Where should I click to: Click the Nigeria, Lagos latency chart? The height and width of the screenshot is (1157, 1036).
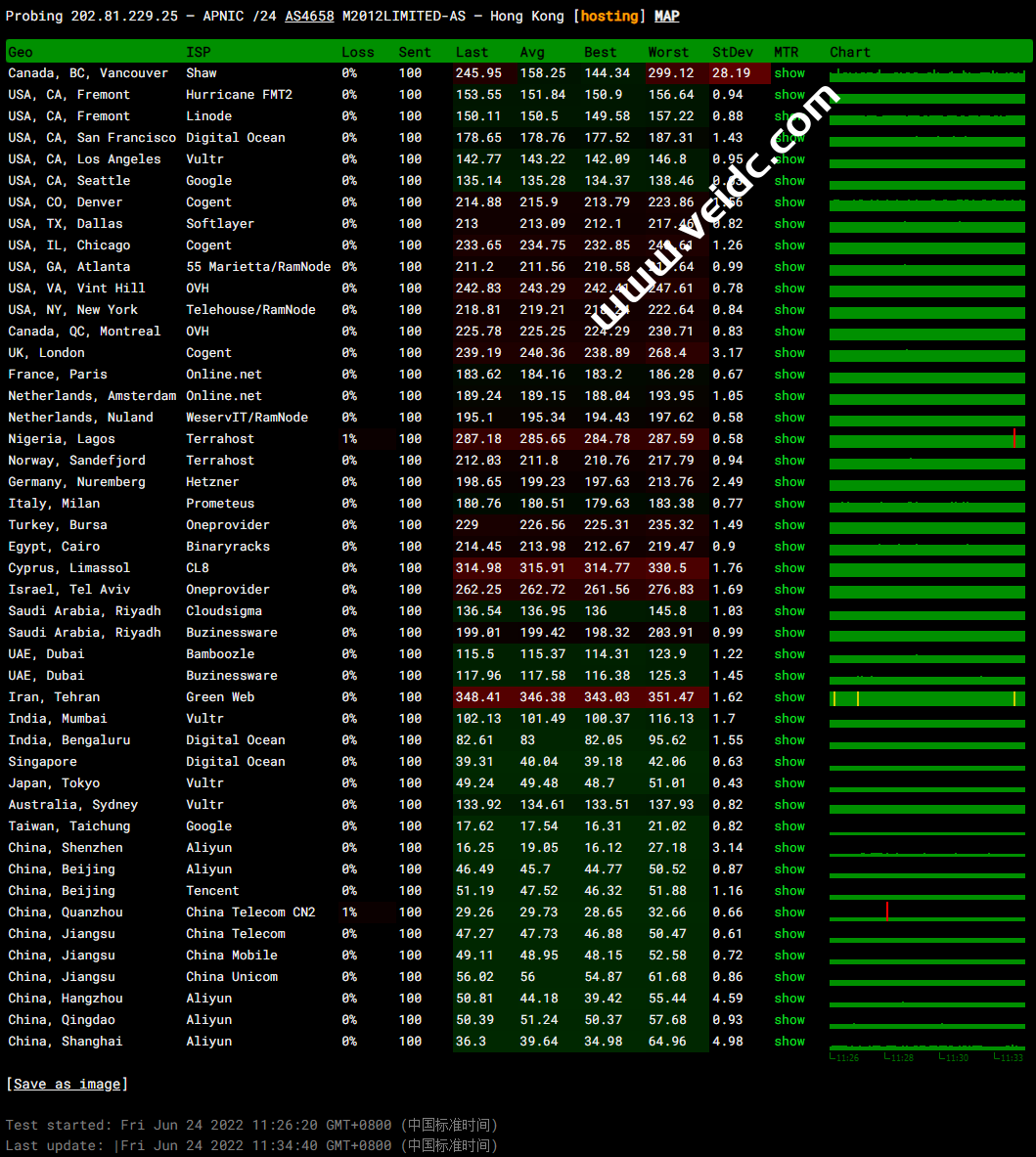pos(926,439)
